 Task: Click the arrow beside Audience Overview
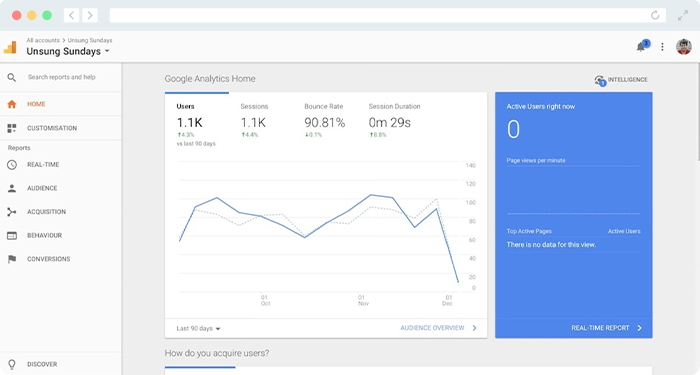coord(474,328)
